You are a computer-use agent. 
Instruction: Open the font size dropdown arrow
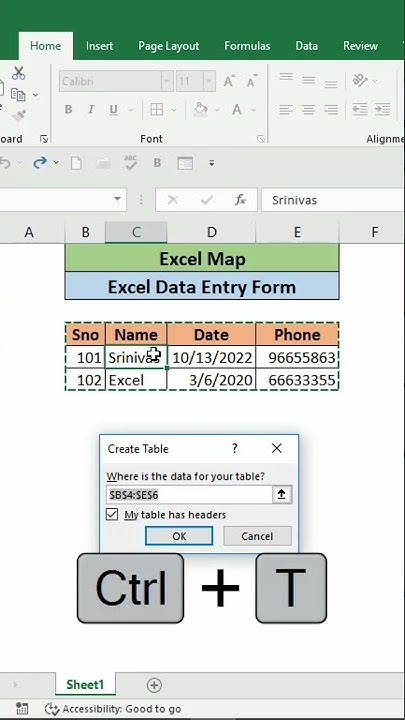point(209,82)
